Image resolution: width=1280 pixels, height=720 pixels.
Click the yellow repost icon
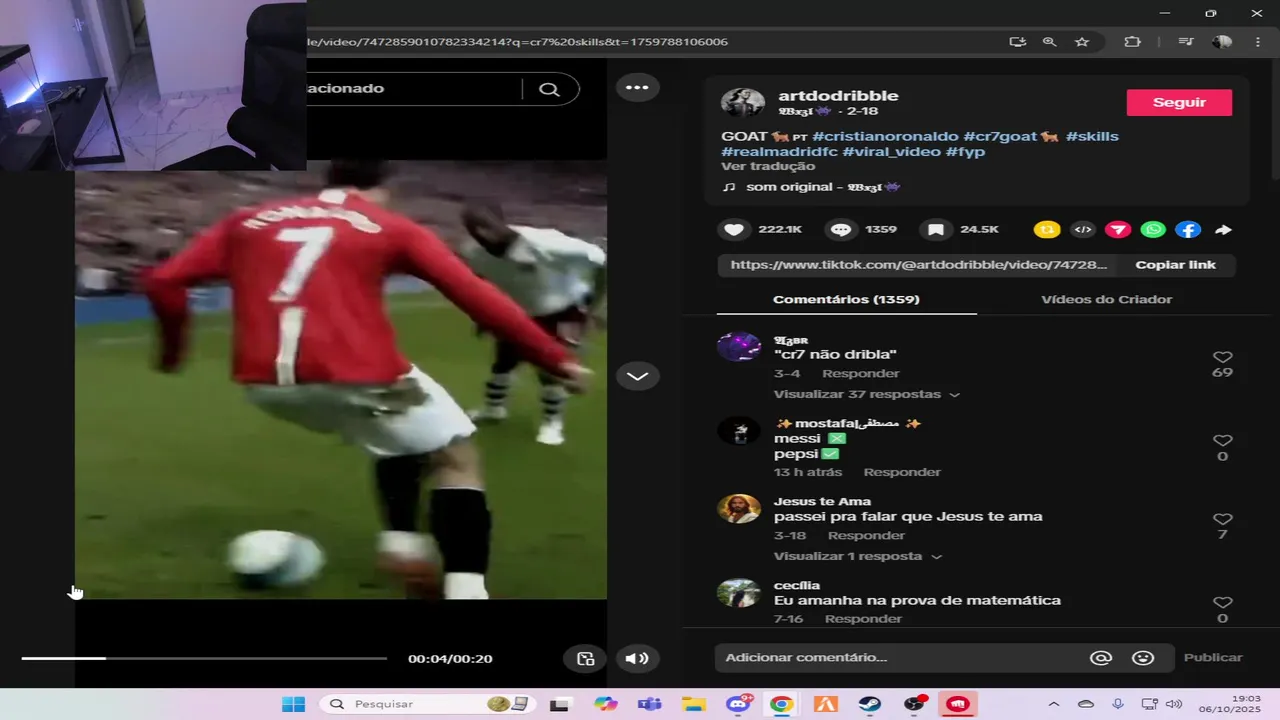1047,230
